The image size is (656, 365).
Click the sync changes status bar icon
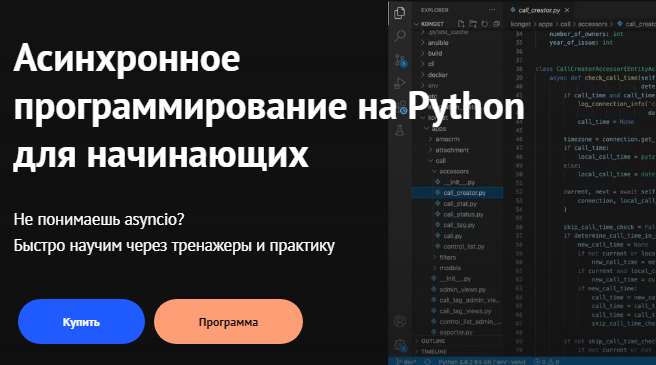click(427, 362)
